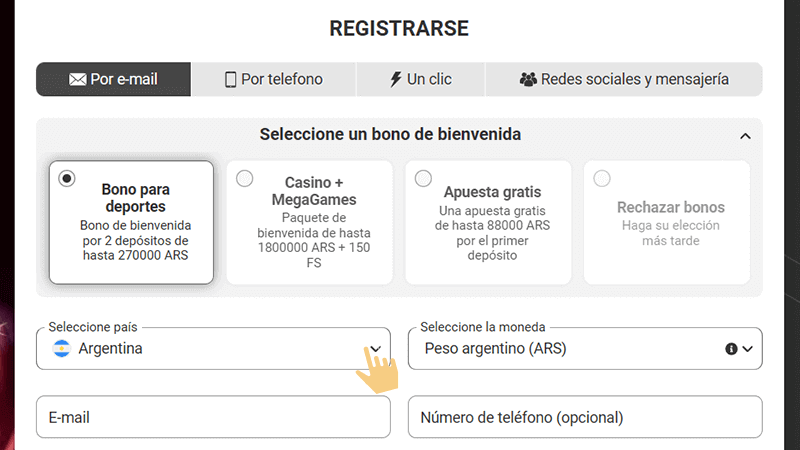Choose the Apuesta gratis radio option
Screen dimensions: 800x450
[423, 179]
